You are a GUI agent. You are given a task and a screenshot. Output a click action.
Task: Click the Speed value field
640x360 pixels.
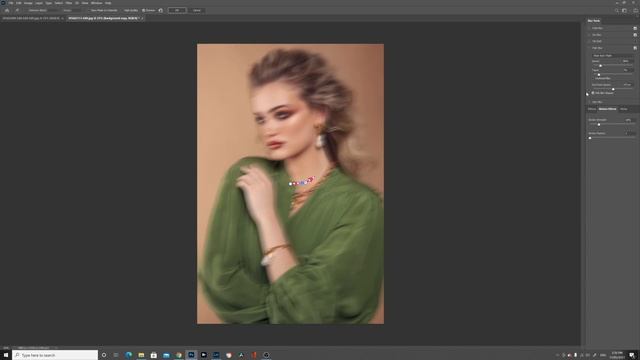[x=628, y=61]
